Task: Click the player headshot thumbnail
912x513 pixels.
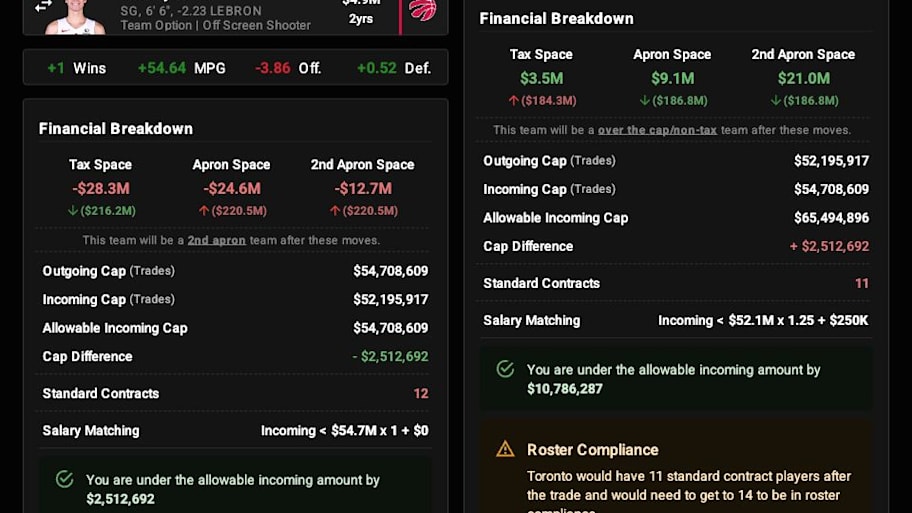Action: [x=75, y=17]
